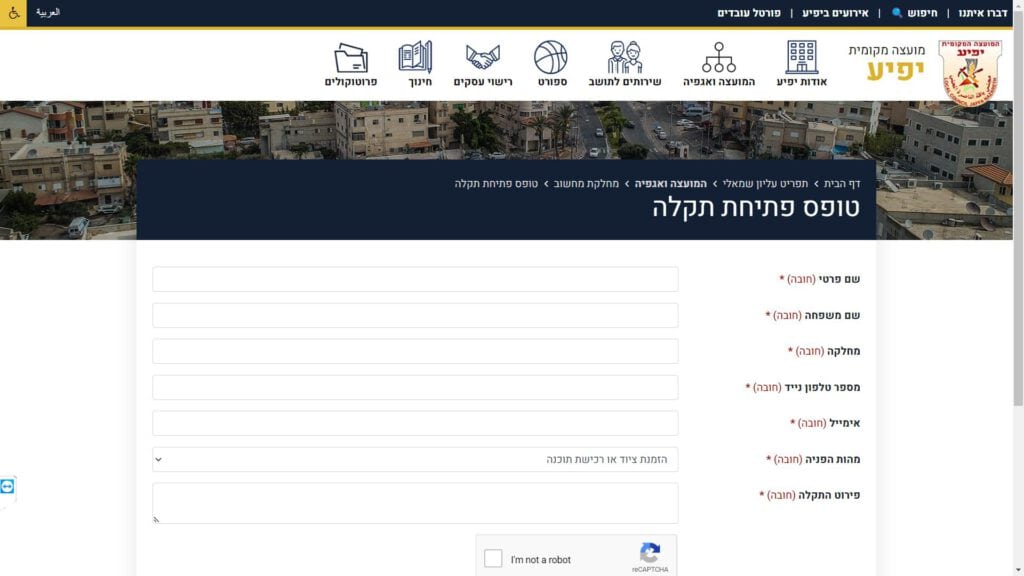1024x576 pixels.
Task: Click the חיפוש search link
Action: [x=915, y=13]
